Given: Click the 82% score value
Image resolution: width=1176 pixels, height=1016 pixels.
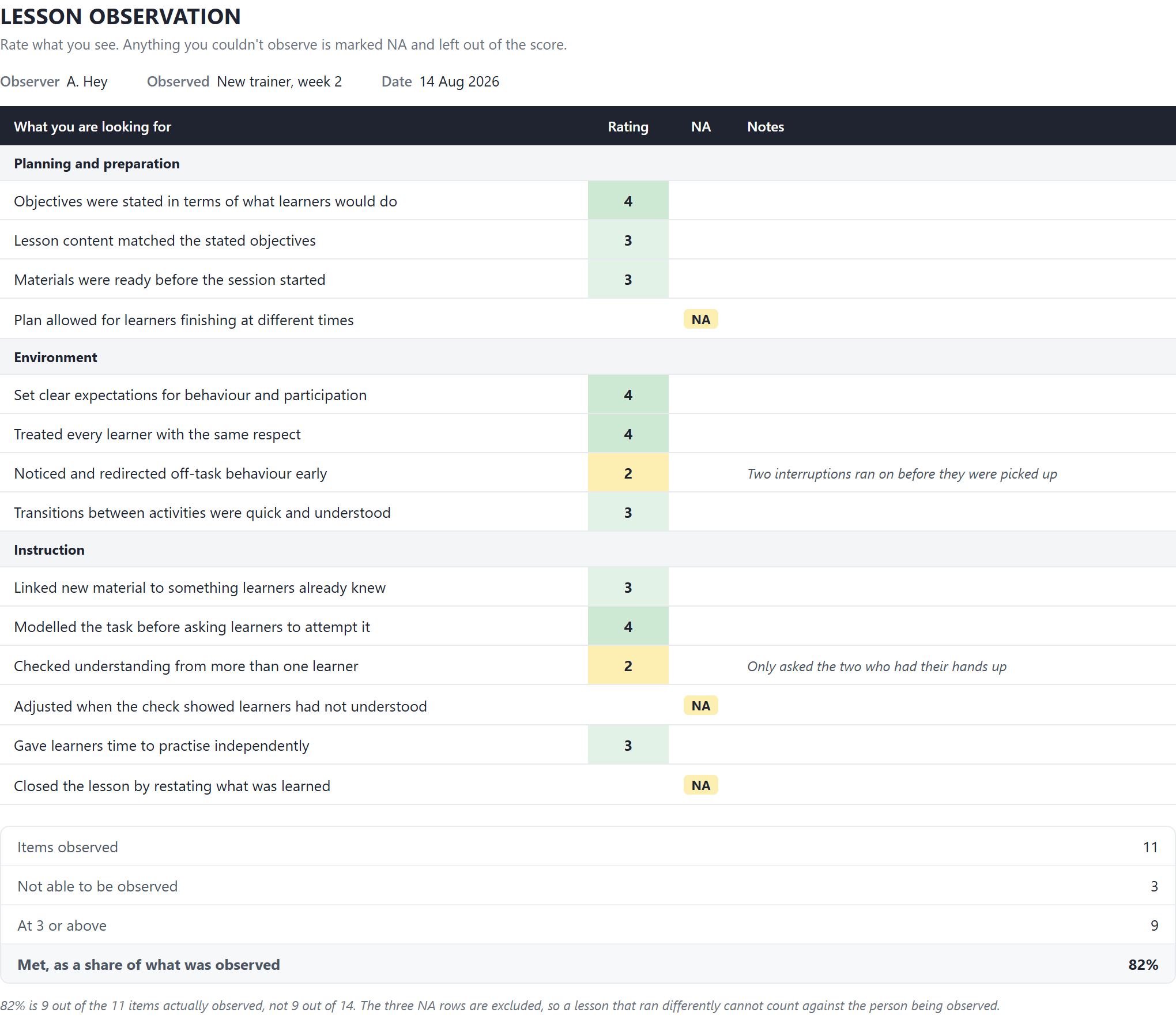Looking at the screenshot, I should pos(1143,964).
